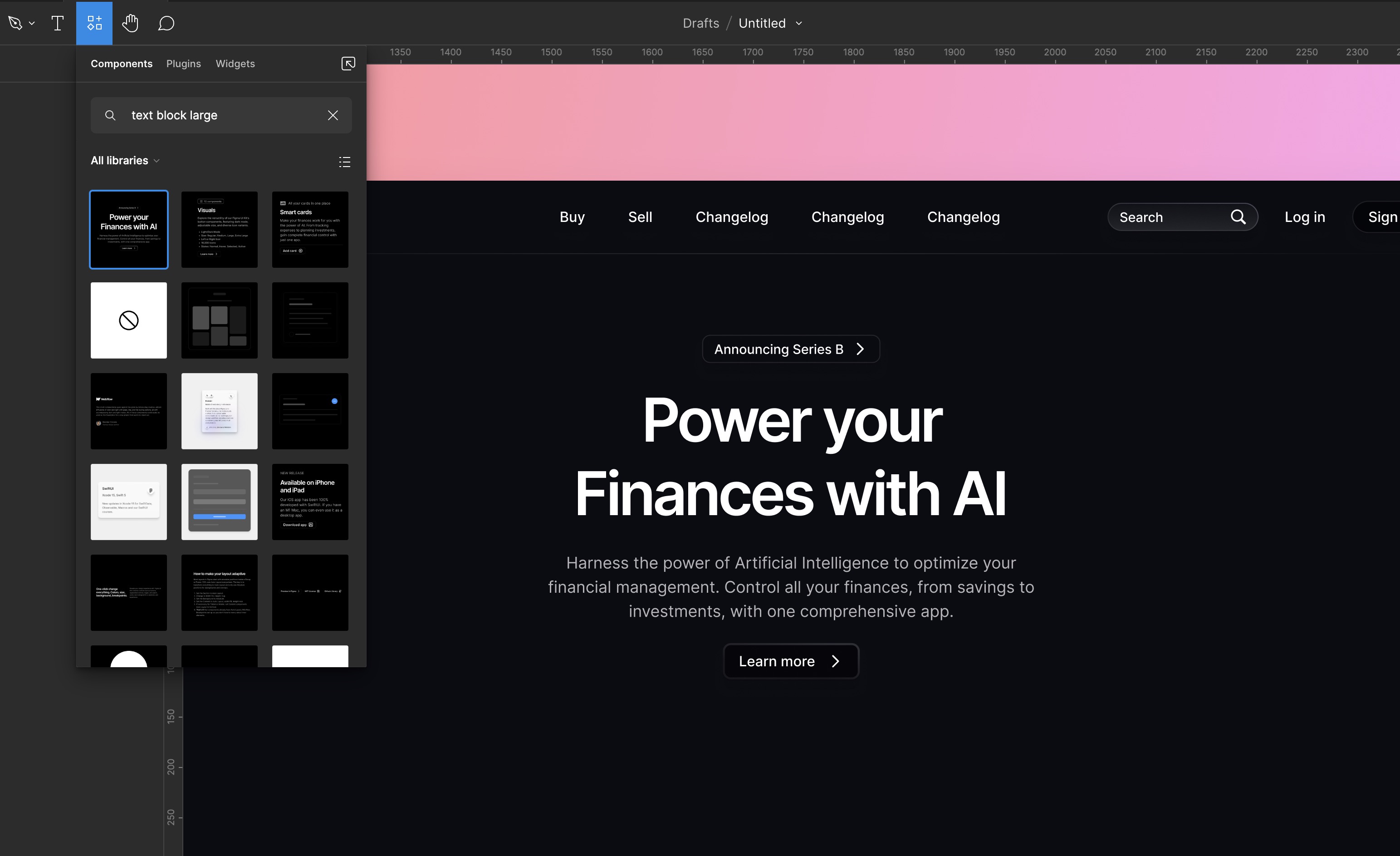Click the blue insert components icon
Viewport: 1400px width, 856px height.
94,23
